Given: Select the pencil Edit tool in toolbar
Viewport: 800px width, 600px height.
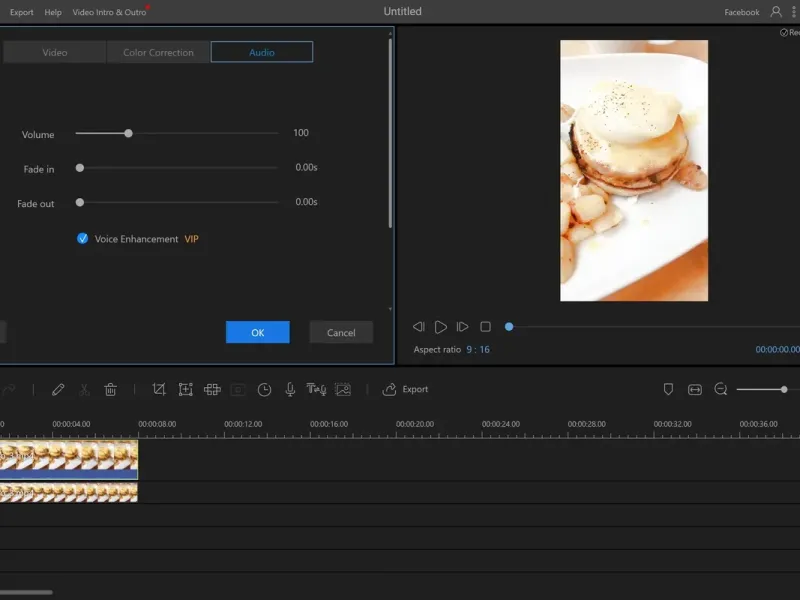Looking at the screenshot, I should point(58,389).
